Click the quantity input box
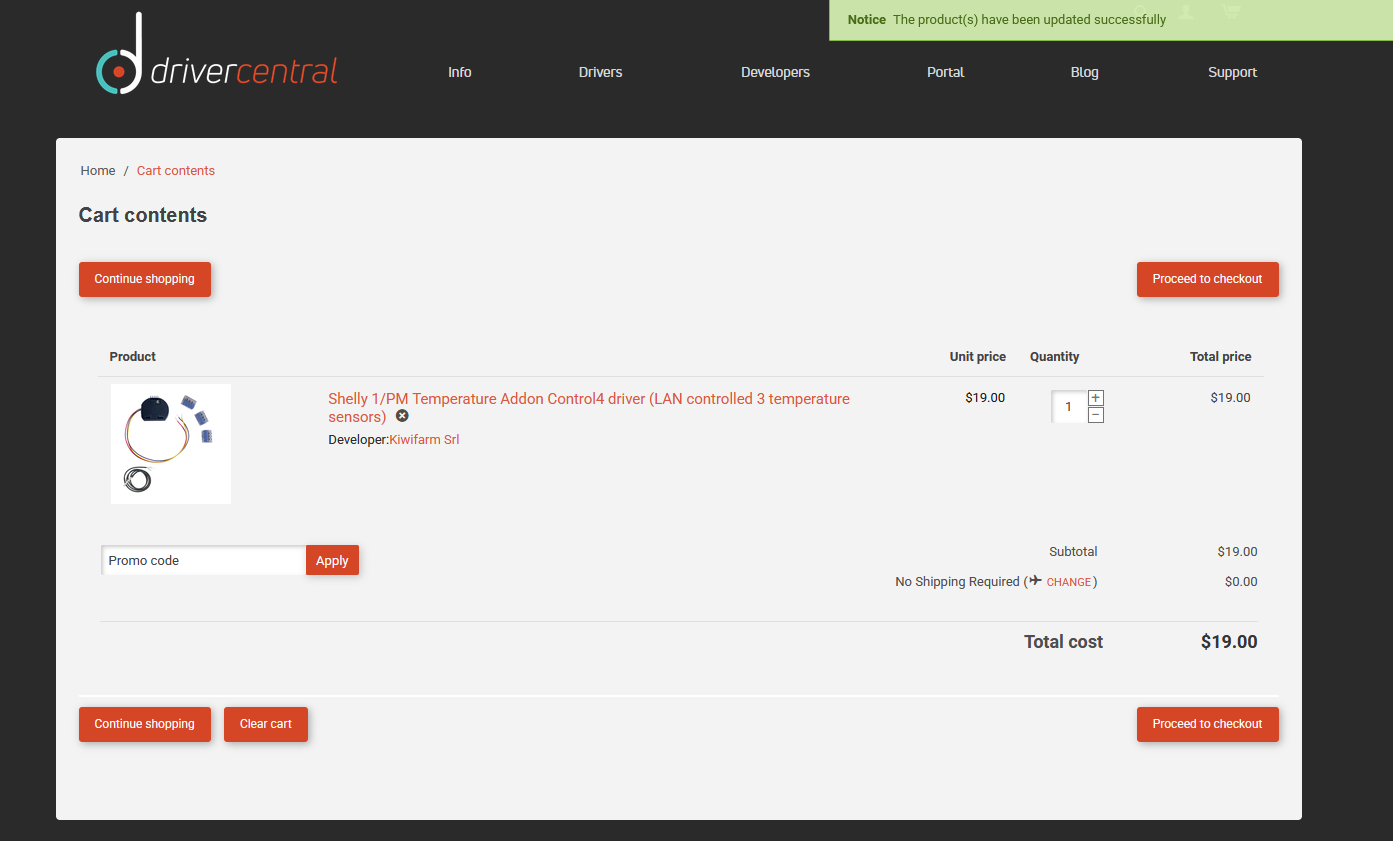This screenshot has height=841, width=1393. (x=1069, y=407)
